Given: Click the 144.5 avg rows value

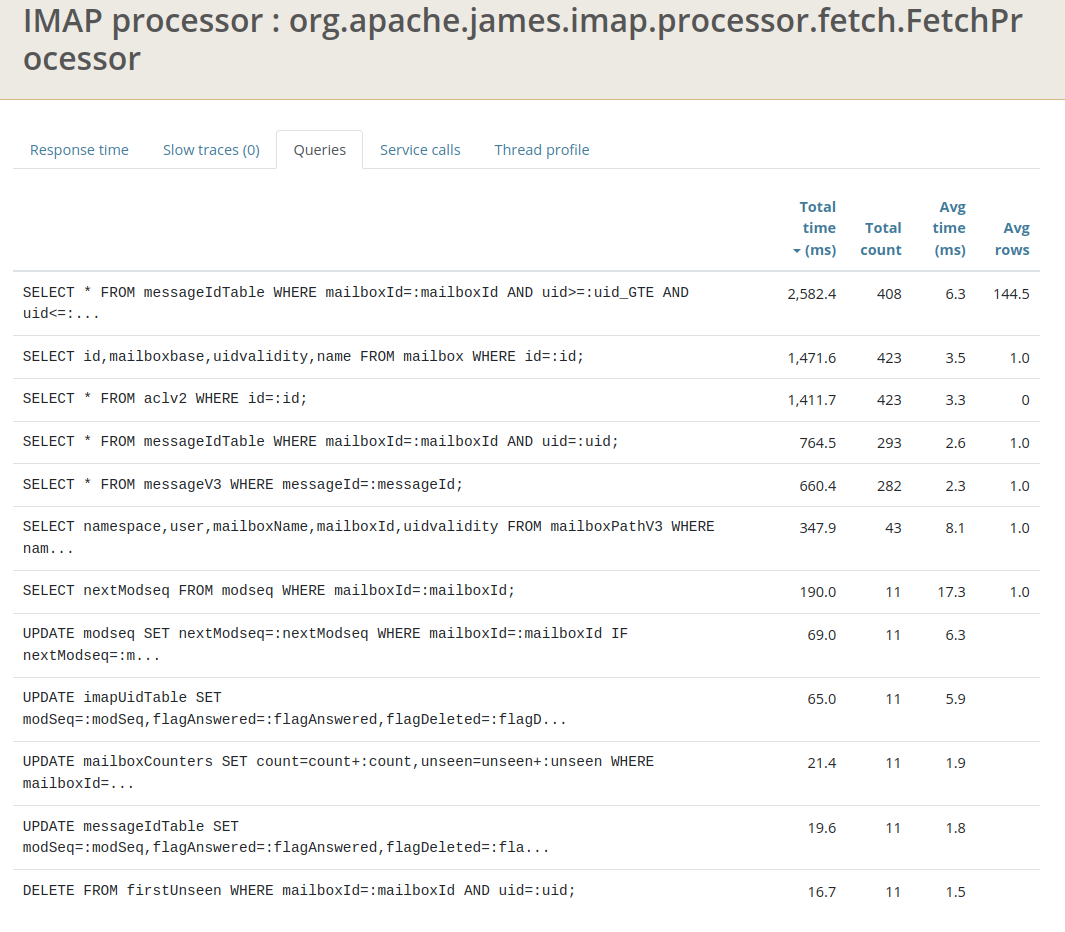Looking at the screenshot, I should pyautogui.click(x=1011, y=294).
